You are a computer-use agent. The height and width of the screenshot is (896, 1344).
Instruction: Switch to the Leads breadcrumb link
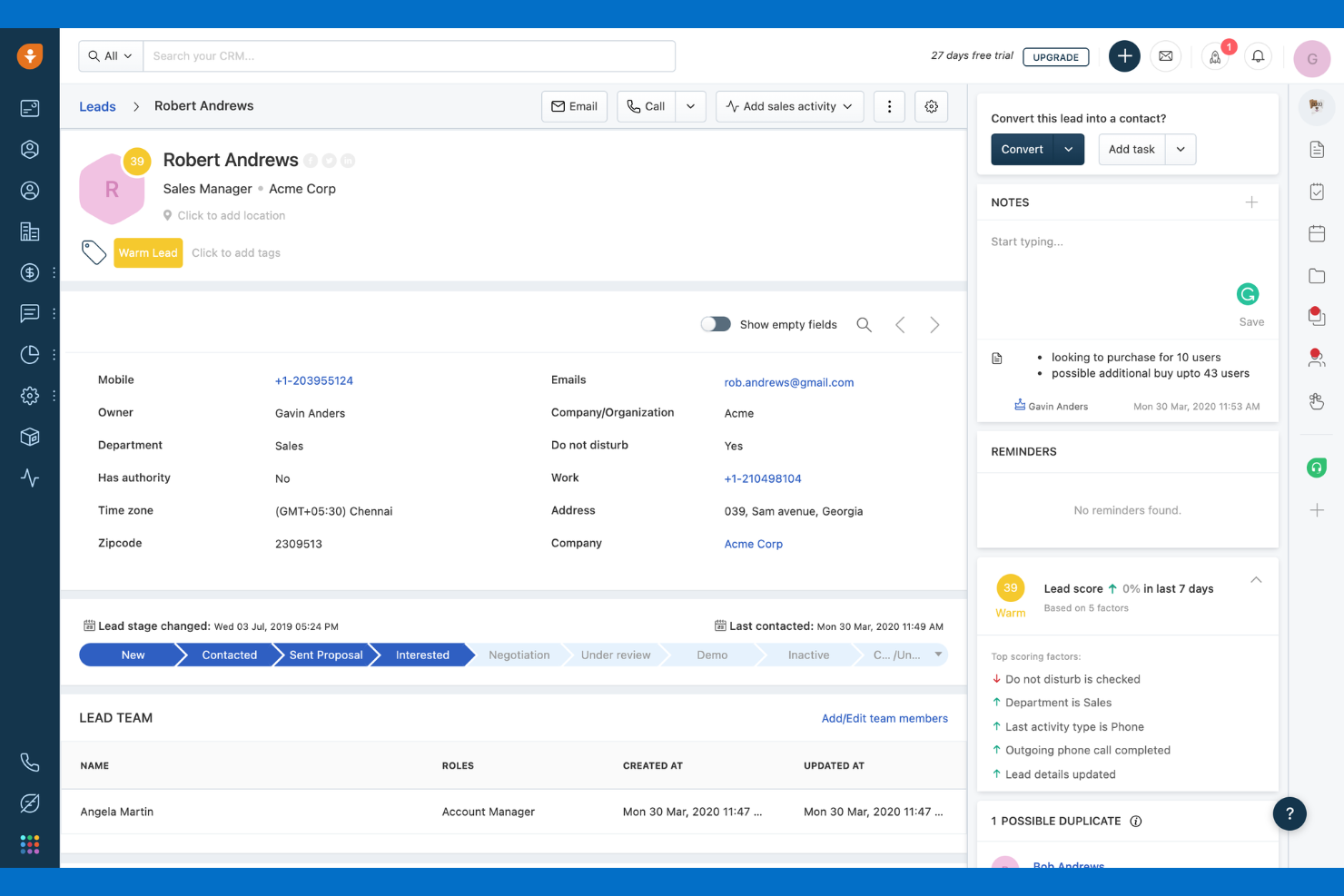coord(97,106)
